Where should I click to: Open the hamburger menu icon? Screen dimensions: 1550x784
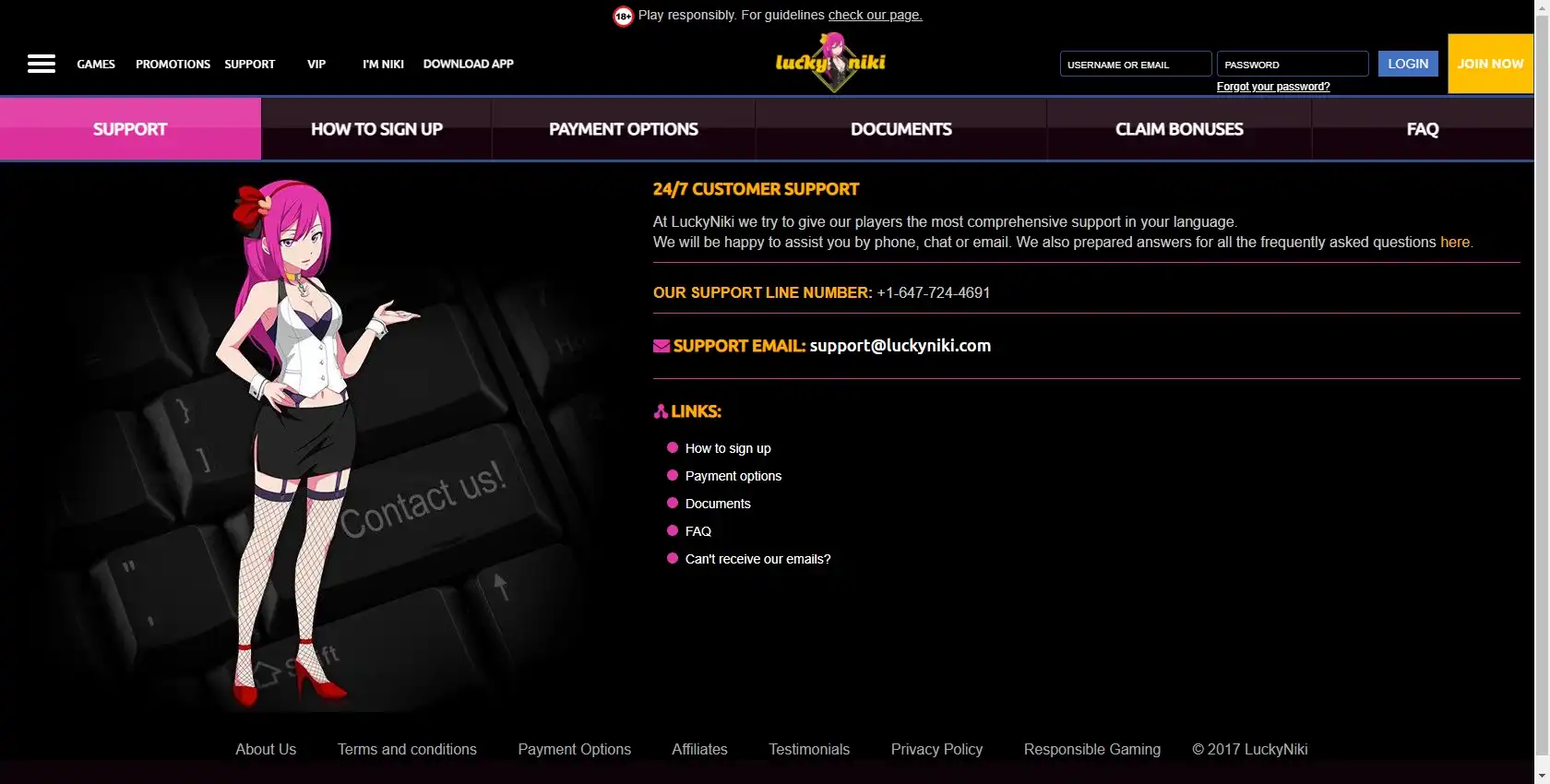coord(42,64)
